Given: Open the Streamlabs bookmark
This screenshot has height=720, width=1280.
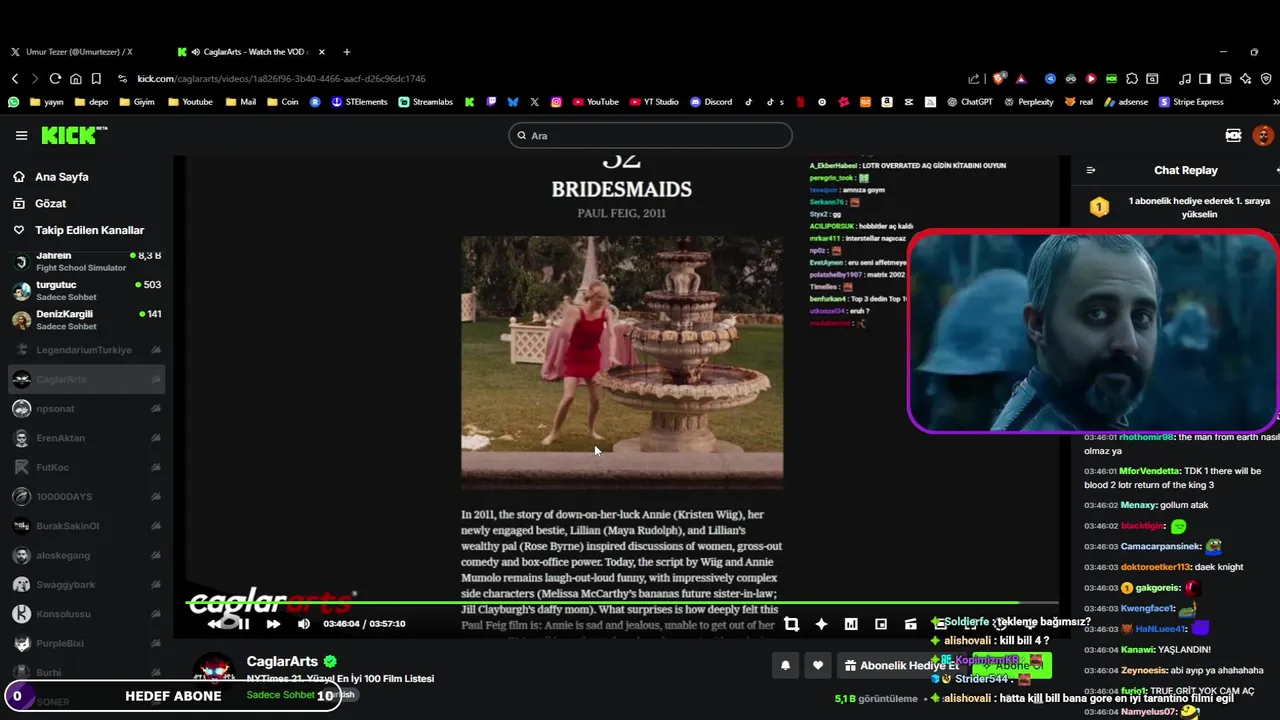Looking at the screenshot, I should tap(425, 102).
